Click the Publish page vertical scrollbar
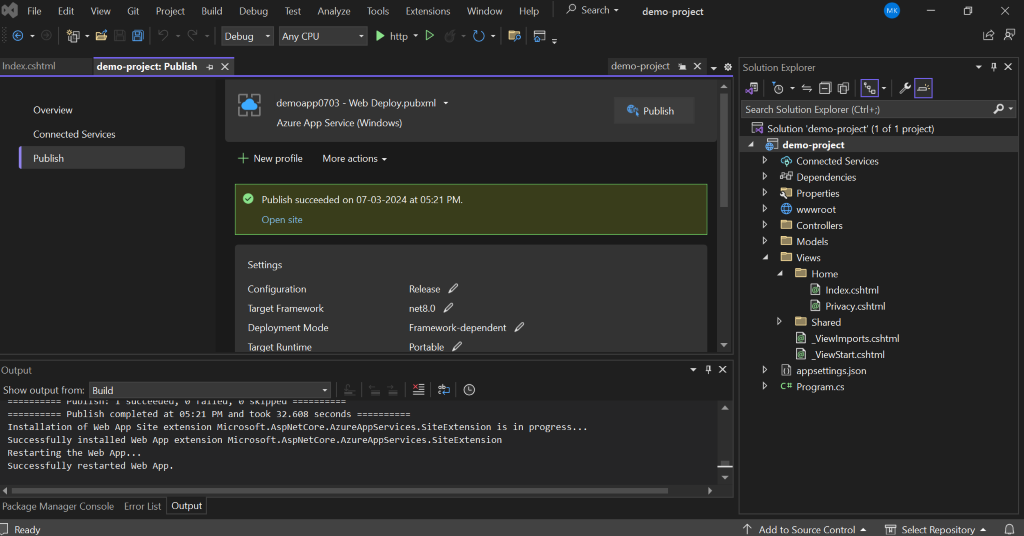1024x536 pixels. pyautogui.click(x=724, y=150)
